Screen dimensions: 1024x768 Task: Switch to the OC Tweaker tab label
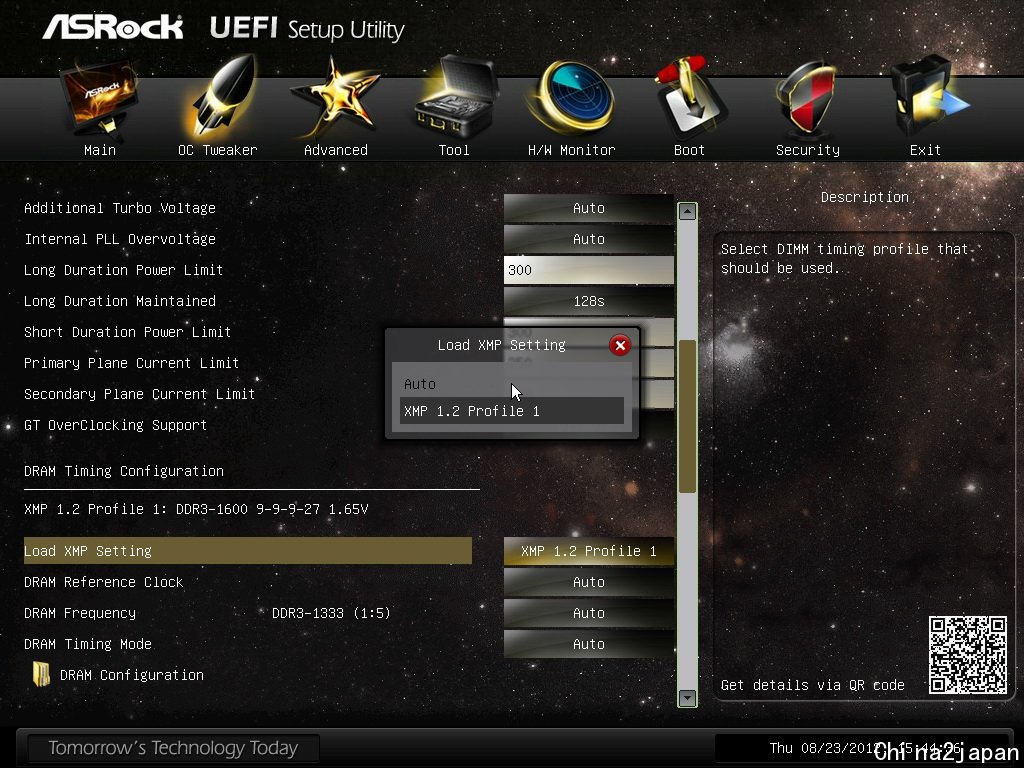pyautogui.click(x=217, y=150)
